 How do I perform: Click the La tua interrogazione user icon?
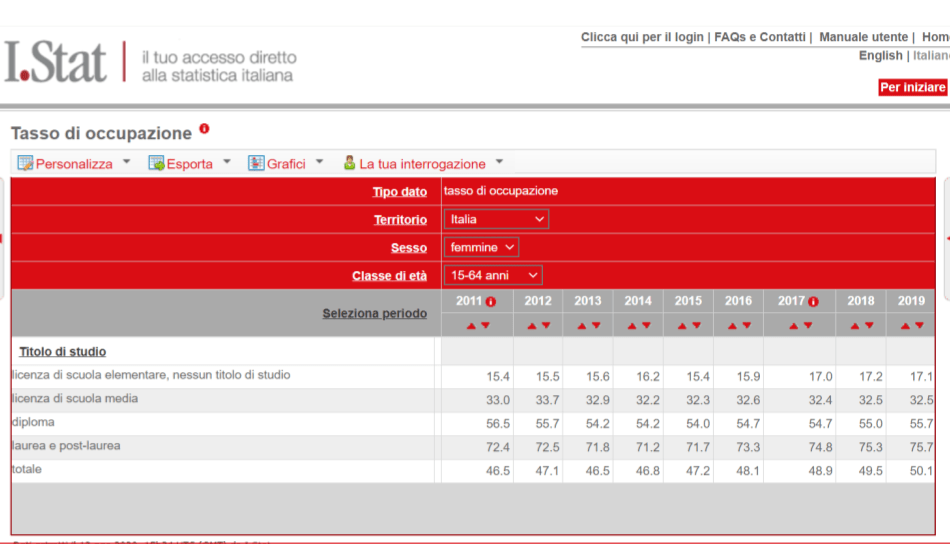(349, 163)
